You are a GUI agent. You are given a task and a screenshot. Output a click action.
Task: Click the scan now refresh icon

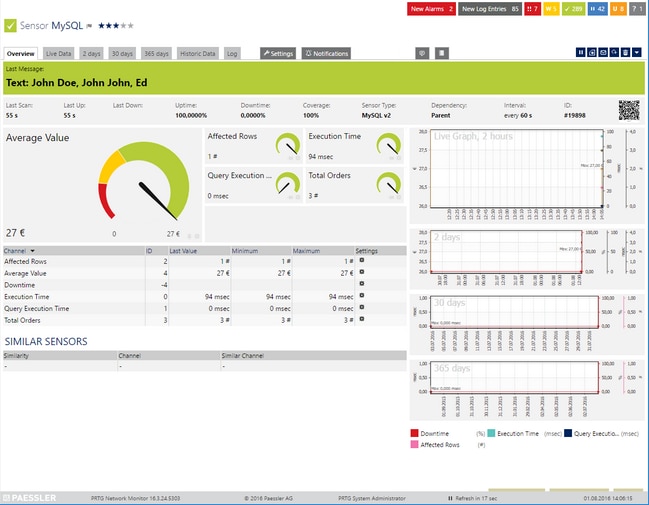tap(614, 52)
